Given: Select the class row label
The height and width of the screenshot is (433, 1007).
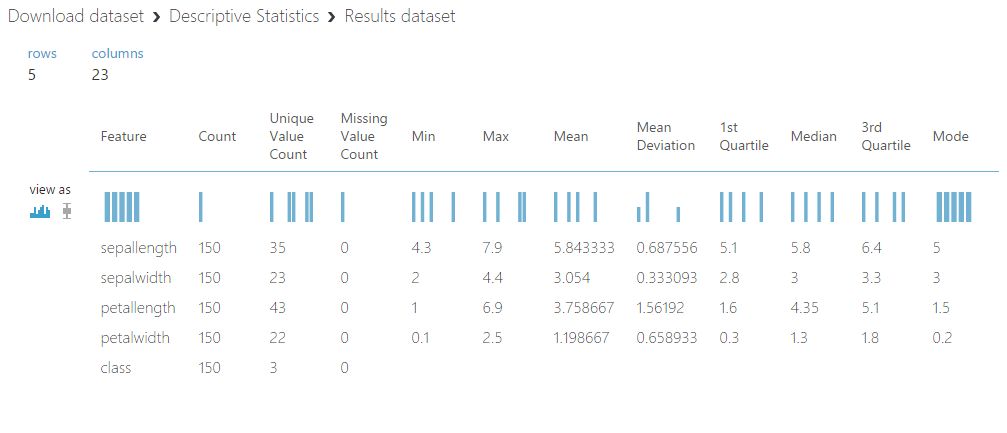Looking at the screenshot, I should tap(116, 368).
